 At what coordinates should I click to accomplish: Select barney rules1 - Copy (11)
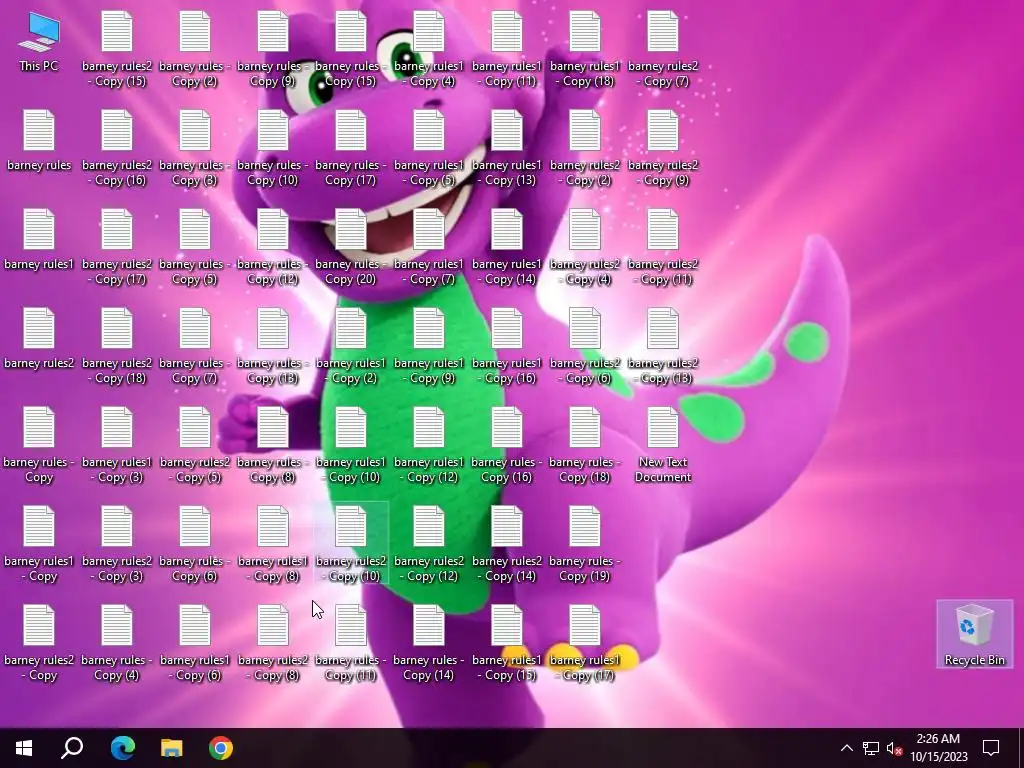507,50
